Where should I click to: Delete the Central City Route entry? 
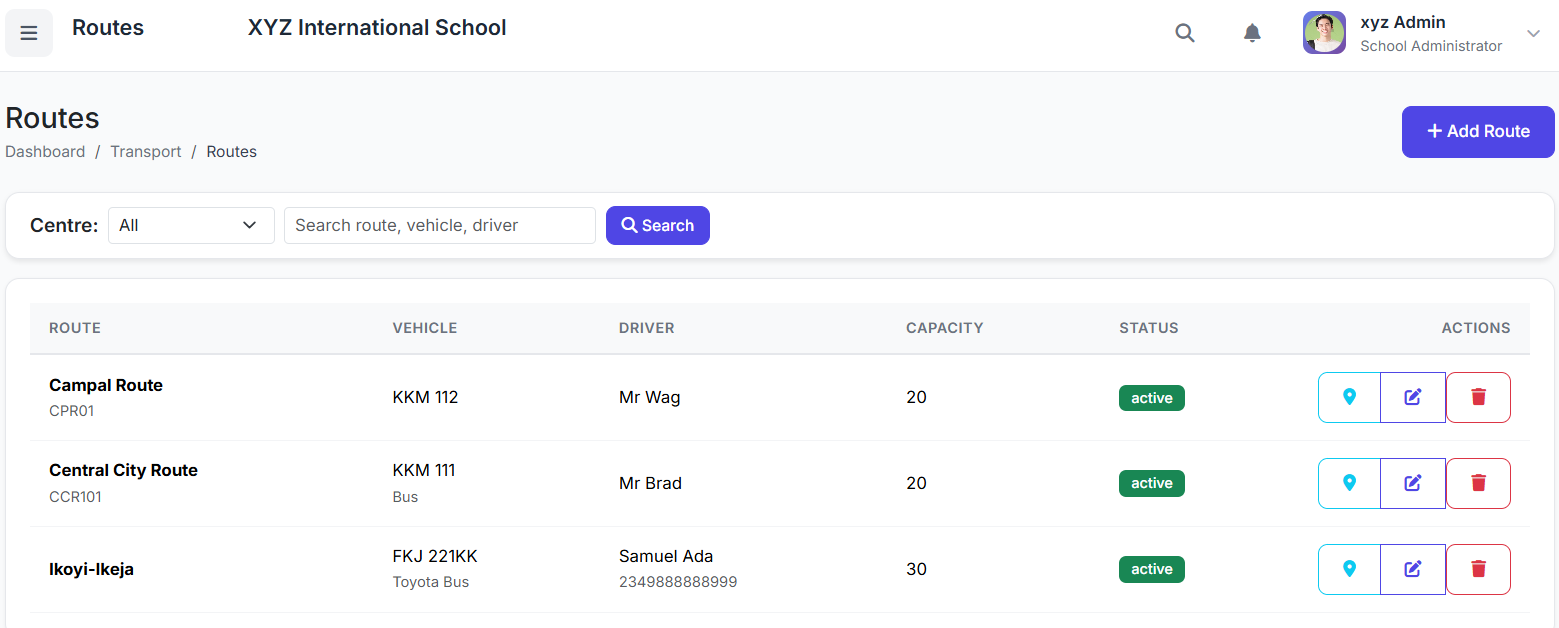click(1478, 484)
